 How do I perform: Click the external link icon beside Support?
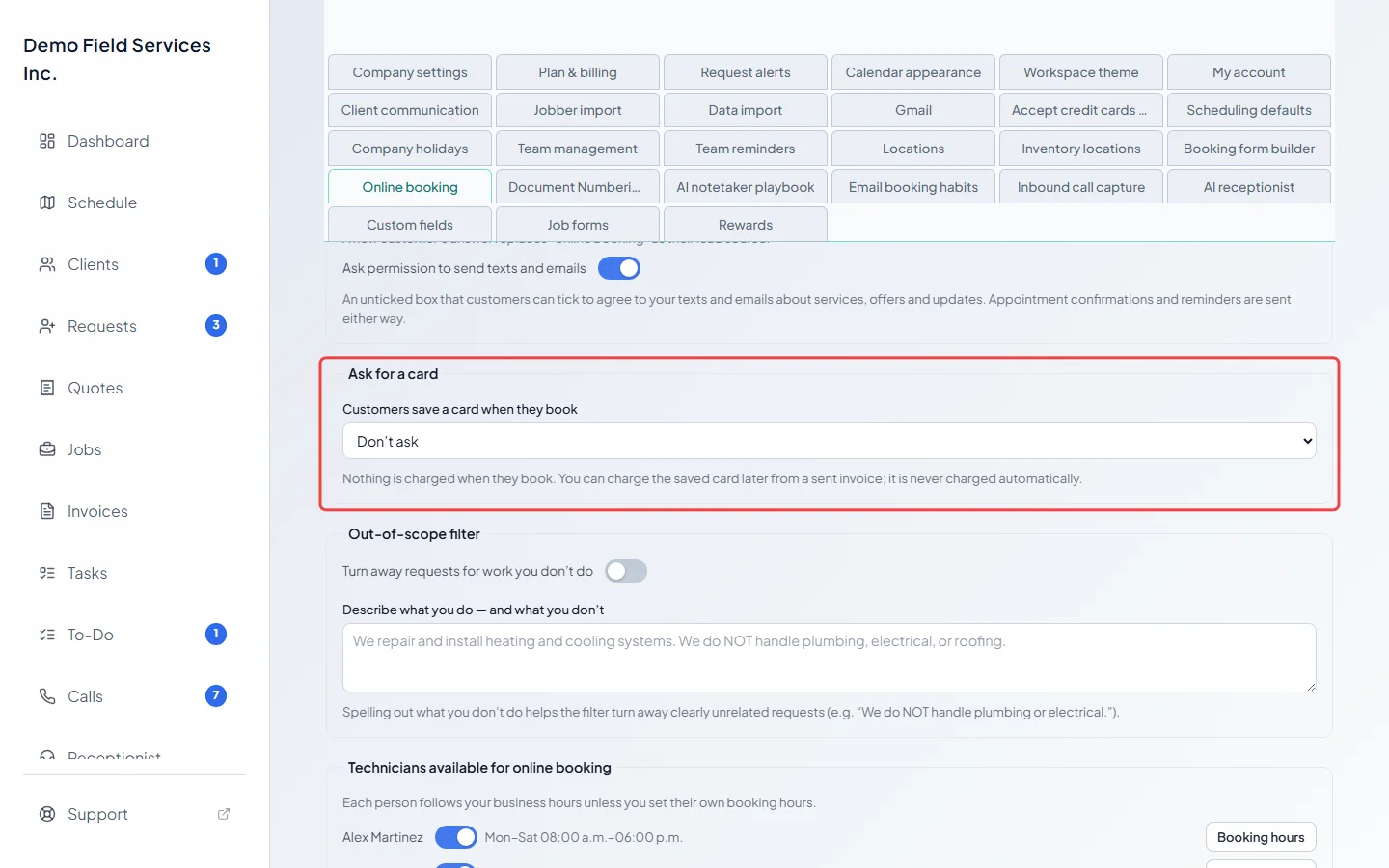coord(224,814)
